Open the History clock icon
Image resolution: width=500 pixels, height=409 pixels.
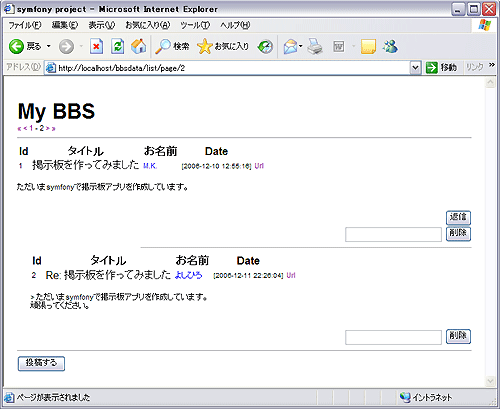tap(265, 47)
